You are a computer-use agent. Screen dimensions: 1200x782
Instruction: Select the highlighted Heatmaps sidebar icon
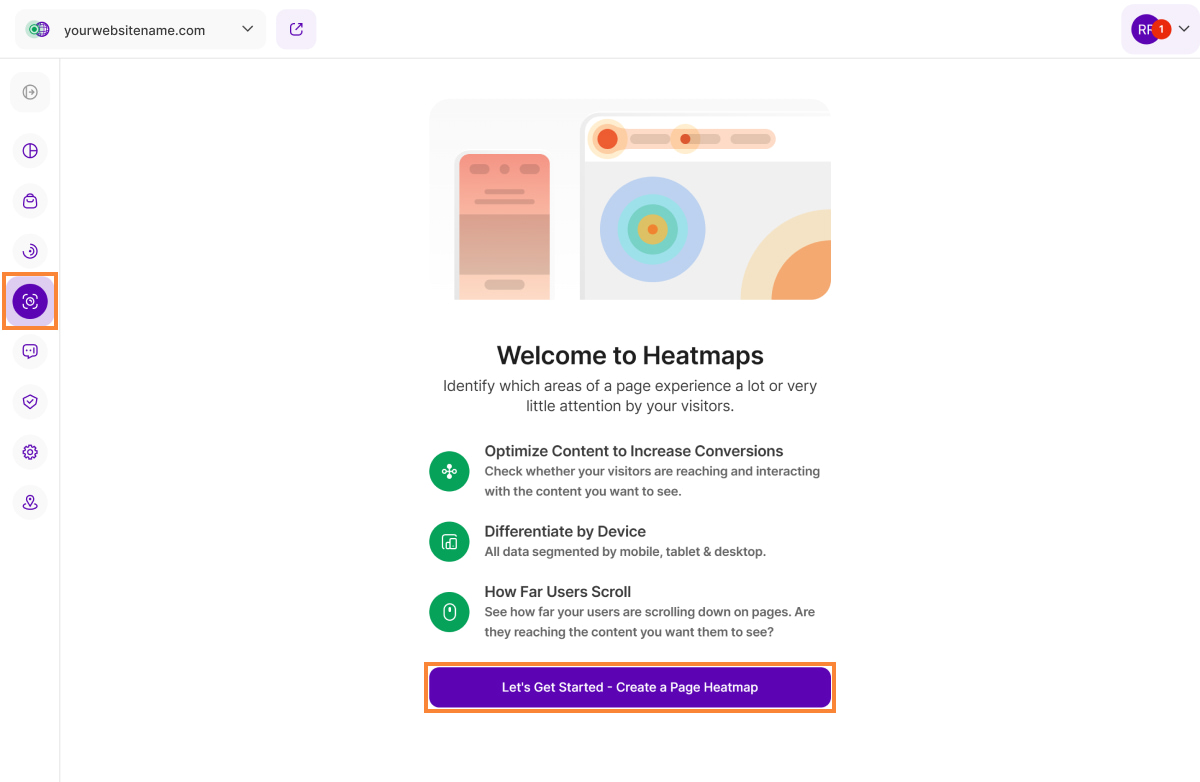(30, 301)
